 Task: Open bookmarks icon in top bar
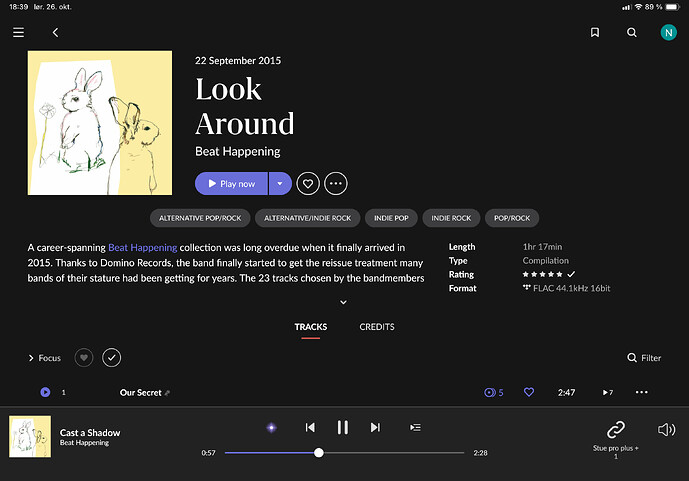click(595, 33)
